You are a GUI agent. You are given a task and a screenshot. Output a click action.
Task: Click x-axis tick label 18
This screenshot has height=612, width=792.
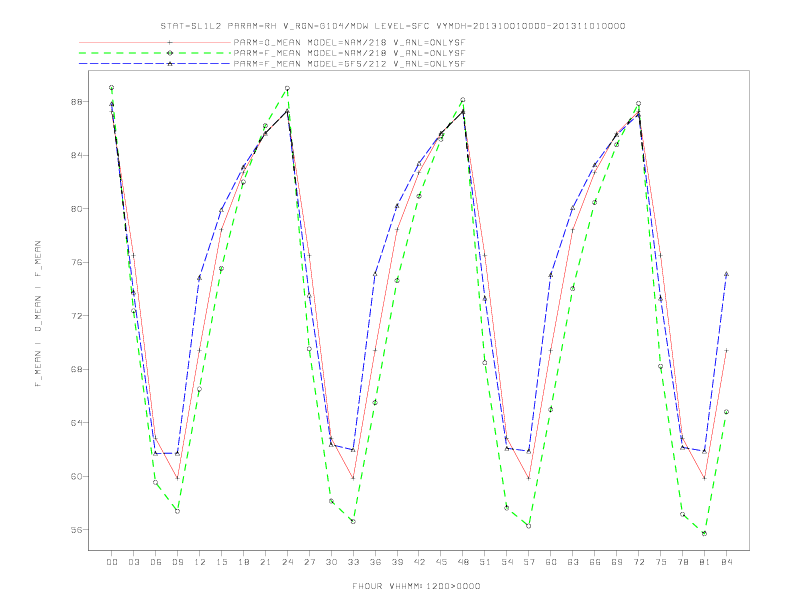click(243, 562)
